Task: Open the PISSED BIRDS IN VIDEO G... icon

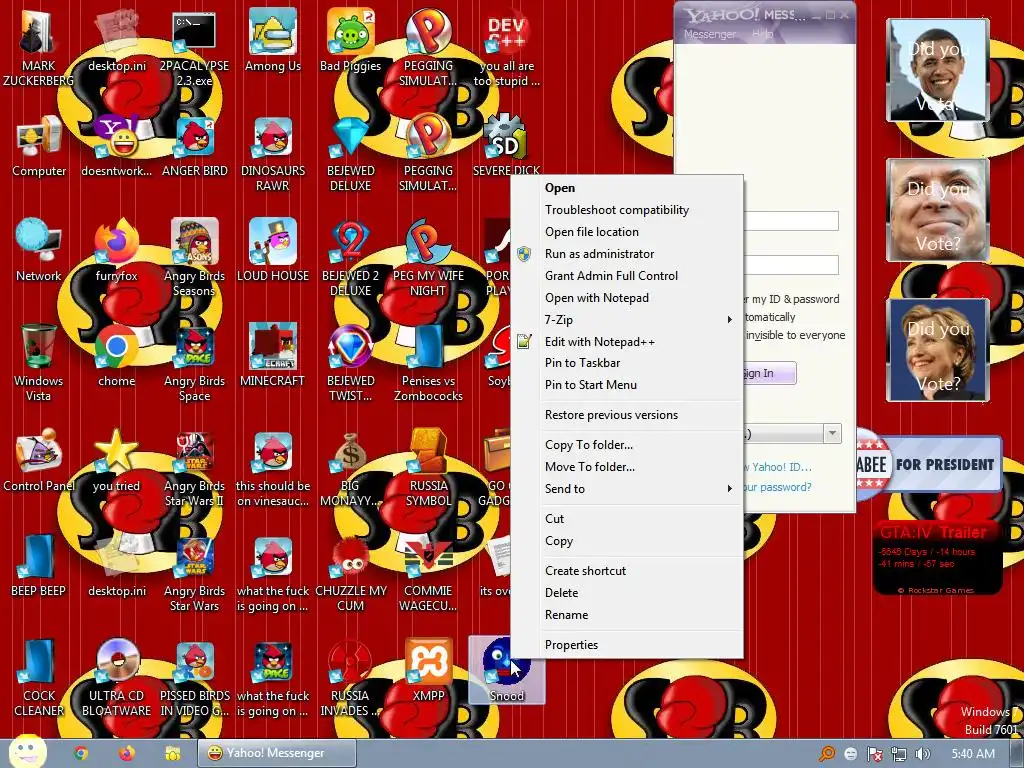Action: 194,678
